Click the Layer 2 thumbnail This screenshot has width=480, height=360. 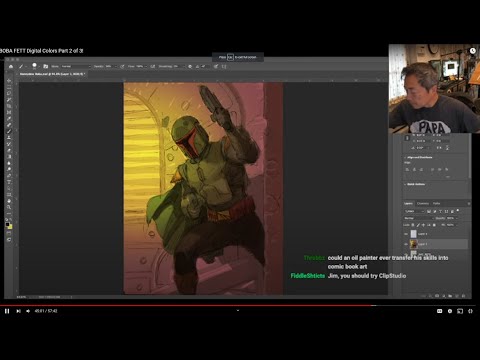(413, 234)
